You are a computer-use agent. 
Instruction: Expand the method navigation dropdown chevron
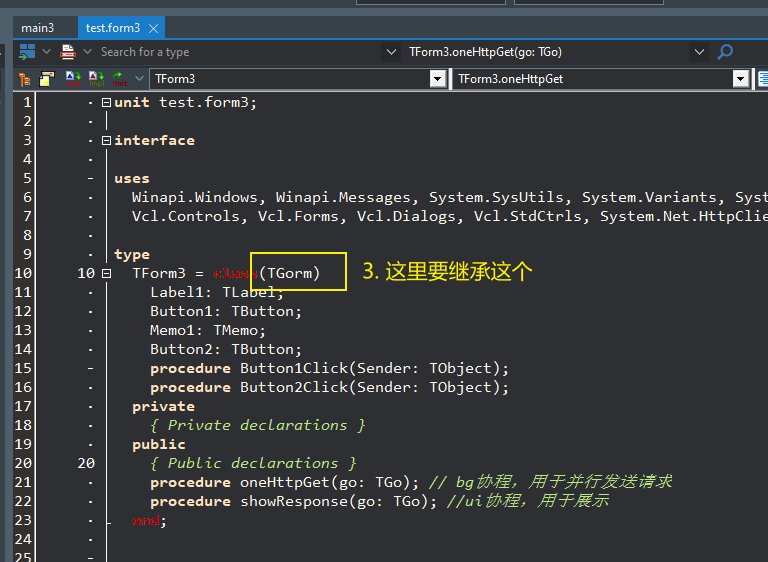pyautogui.click(x=699, y=51)
